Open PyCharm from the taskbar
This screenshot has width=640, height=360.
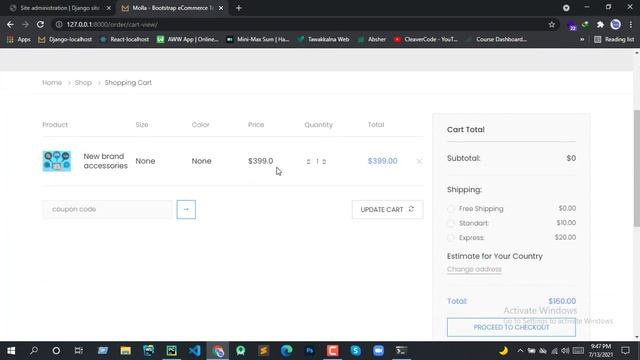coord(171,351)
